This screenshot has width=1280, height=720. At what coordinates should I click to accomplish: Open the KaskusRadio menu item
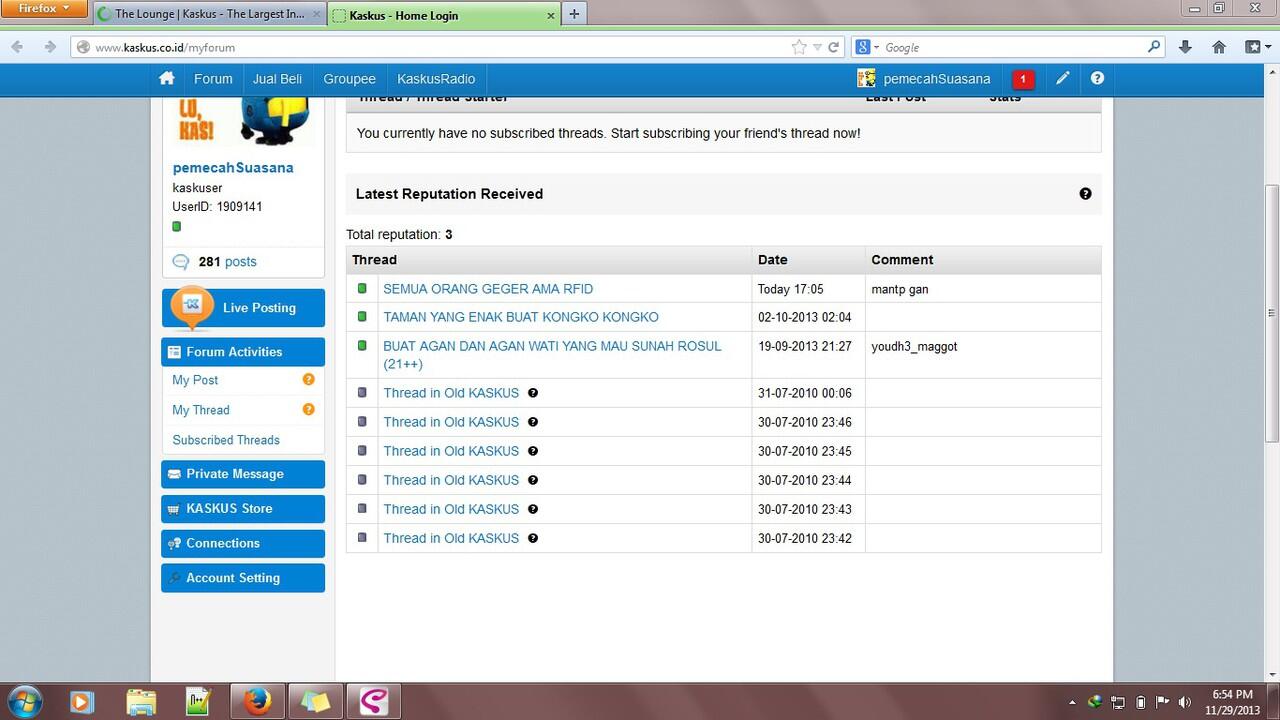[x=436, y=79]
